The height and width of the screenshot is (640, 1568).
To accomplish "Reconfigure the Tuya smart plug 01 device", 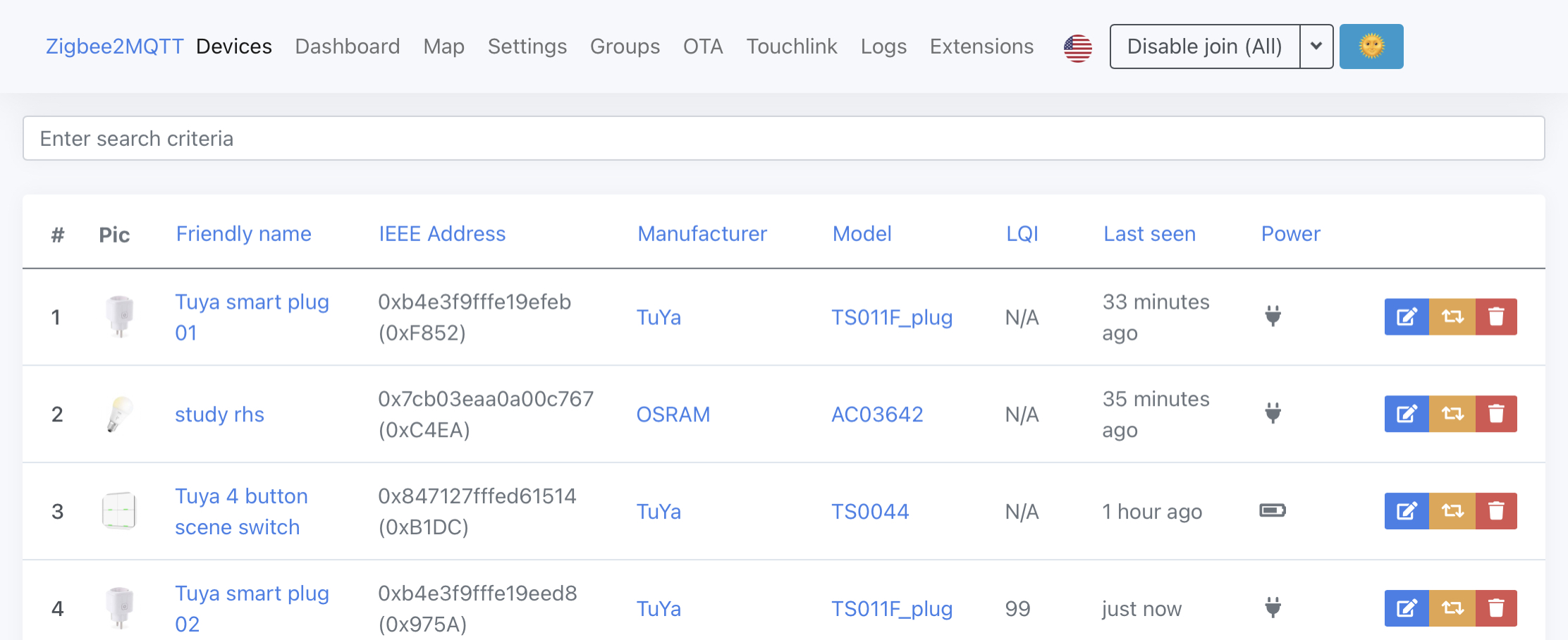I will (x=1452, y=316).
